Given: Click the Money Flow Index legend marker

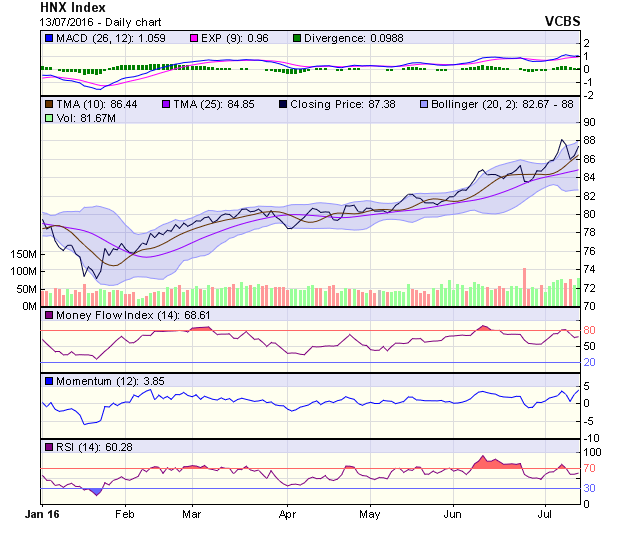Looking at the screenshot, I should point(48,316).
